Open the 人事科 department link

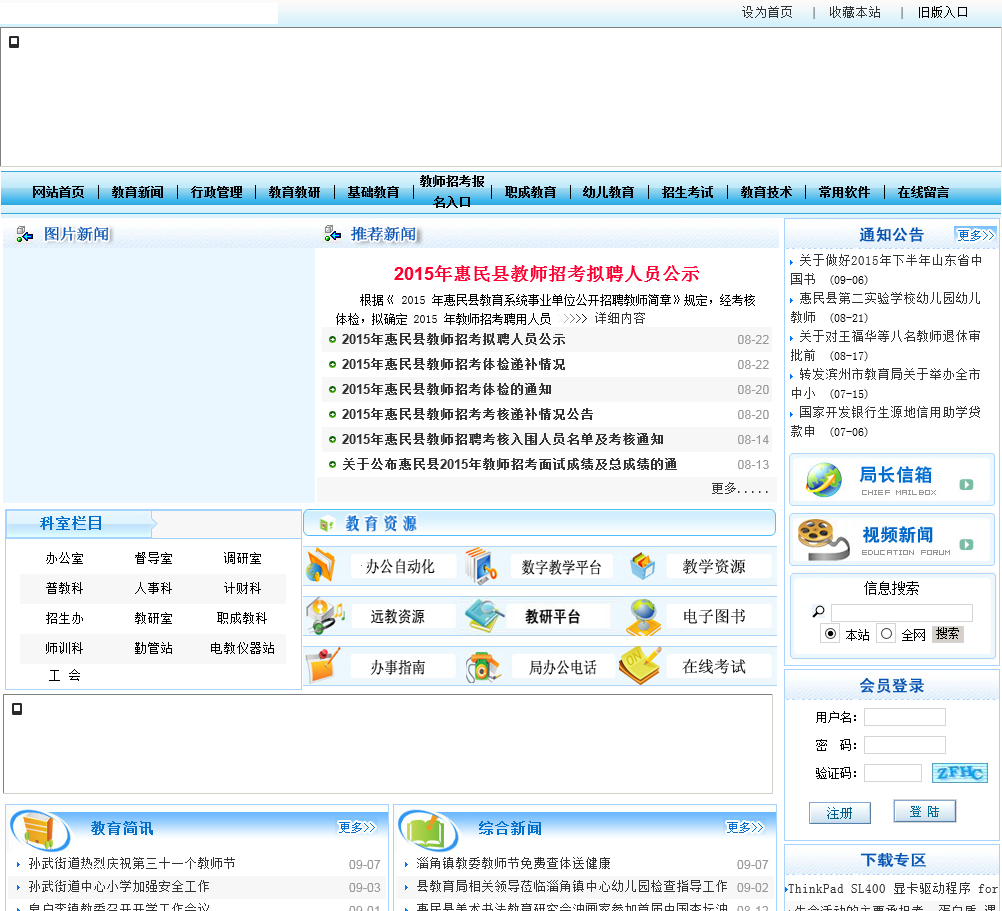153,588
